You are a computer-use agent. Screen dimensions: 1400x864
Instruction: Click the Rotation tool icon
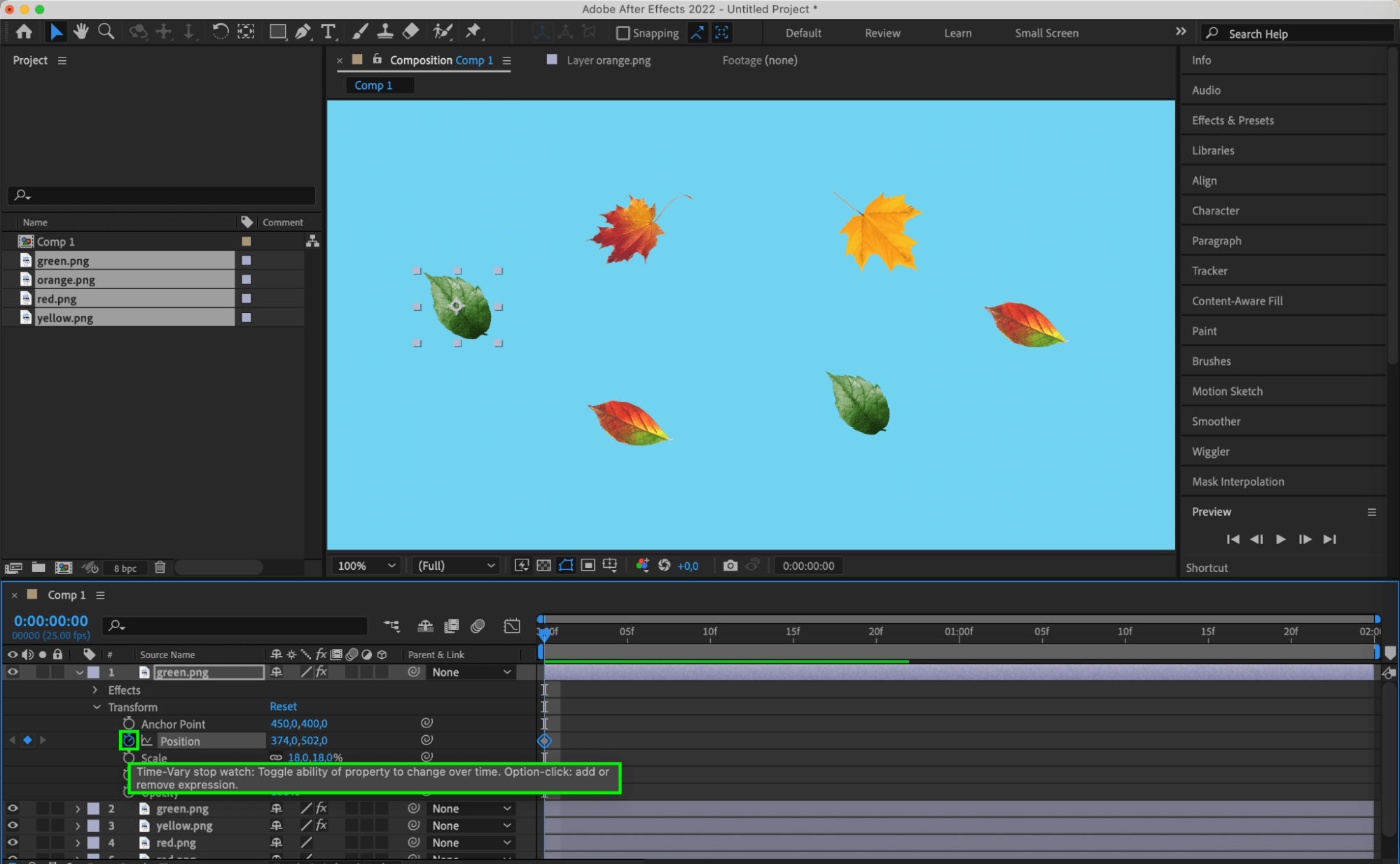tap(220, 32)
